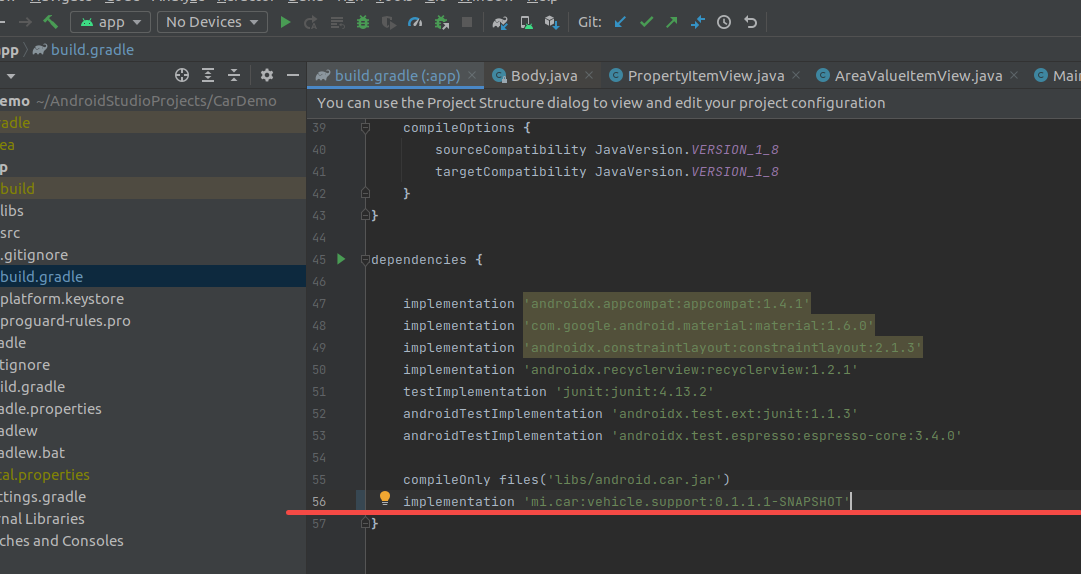Viewport: 1081px width, 574px height.
Task: Collapse the dependencies block fold marker
Action: click(x=365, y=260)
